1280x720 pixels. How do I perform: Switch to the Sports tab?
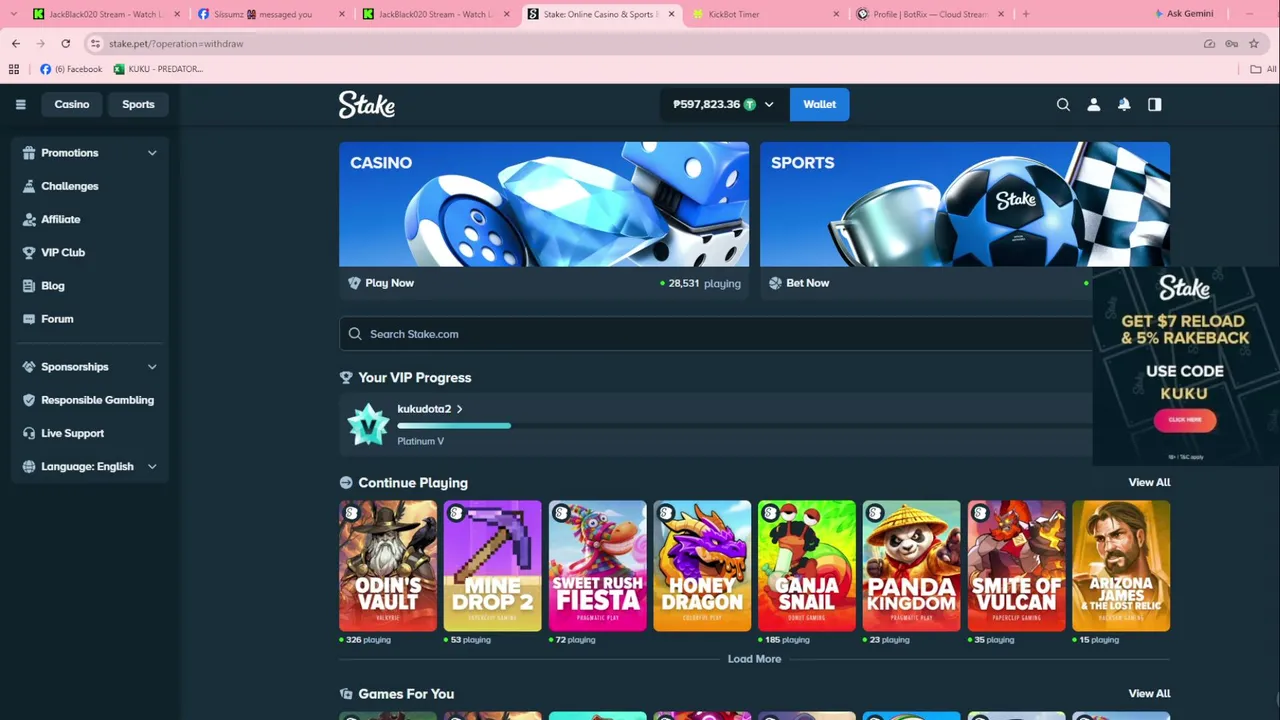[138, 104]
